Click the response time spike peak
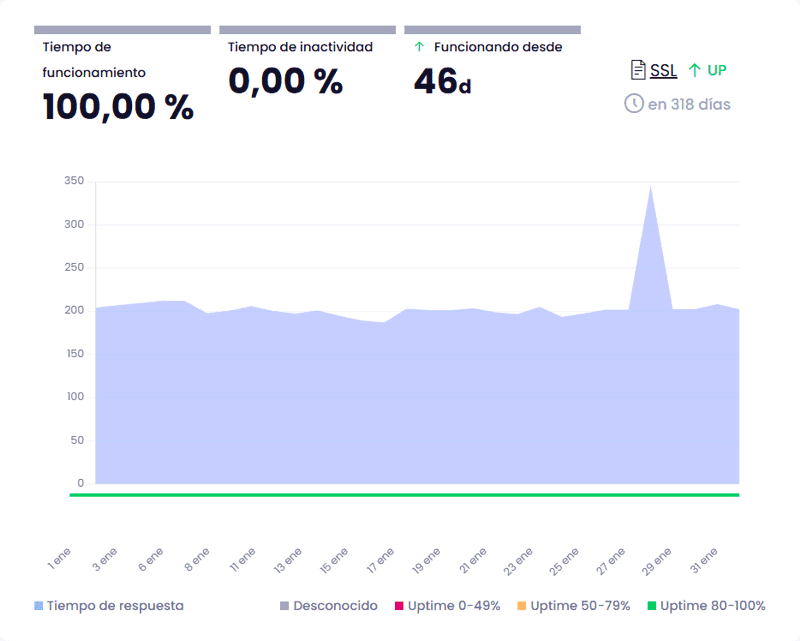Screen dimensions: 800x641 pyautogui.click(x=651, y=186)
